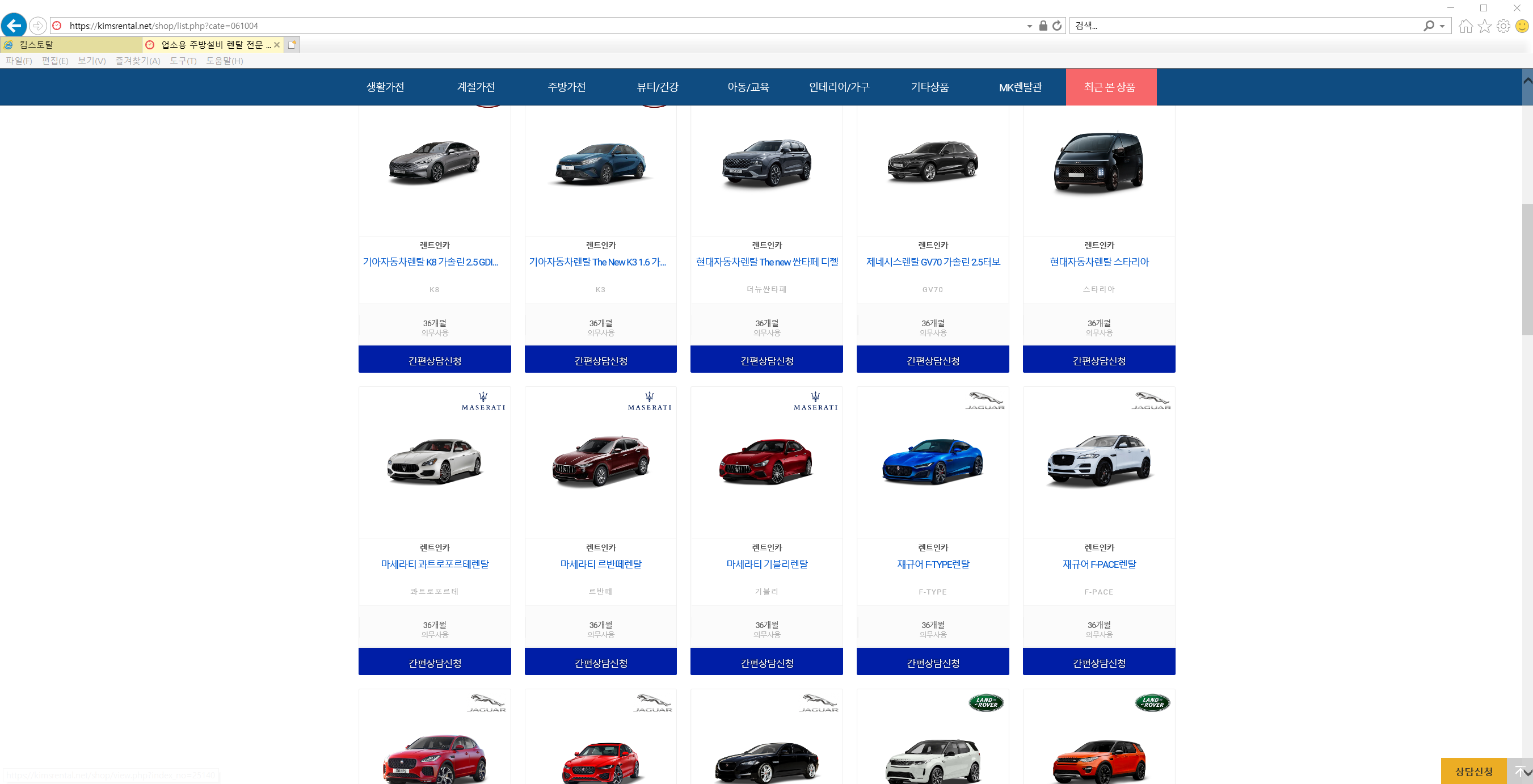The height and width of the screenshot is (784, 1533).
Task: Click 간편상담신청 under the F-PACE card
Action: [x=1098, y=661]
